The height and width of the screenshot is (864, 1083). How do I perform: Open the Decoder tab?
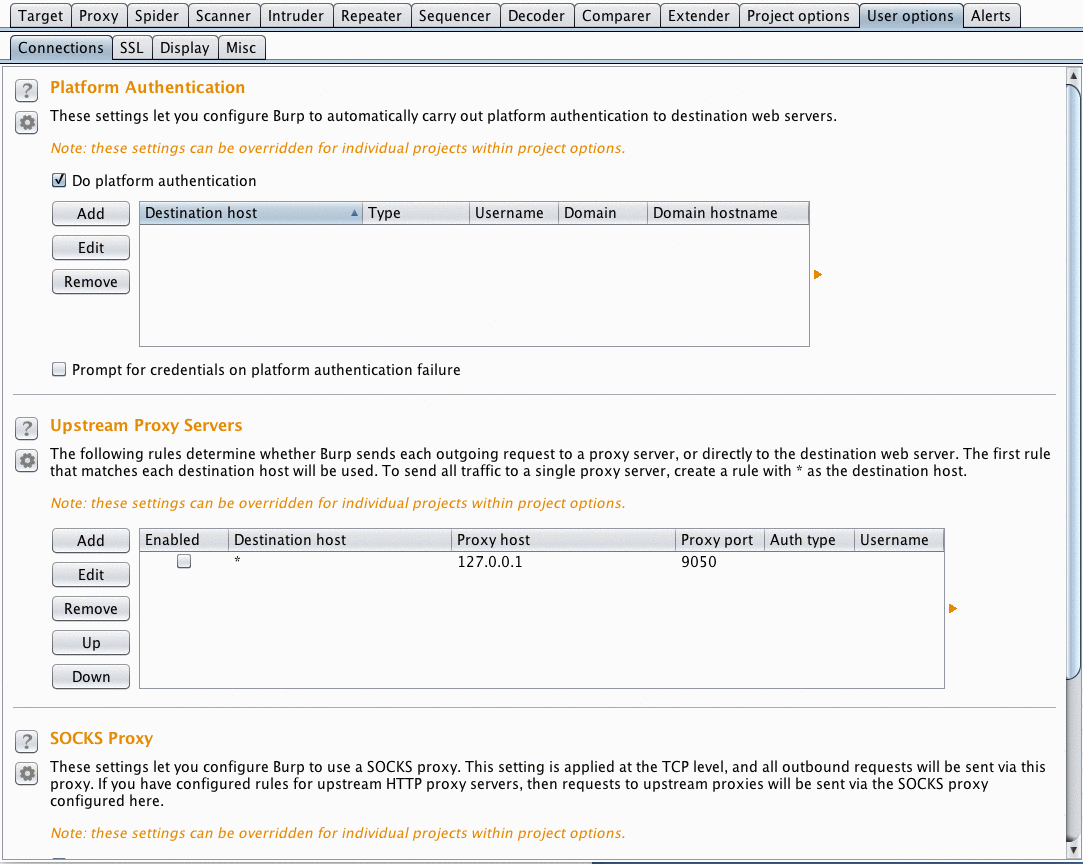point(536,16)
